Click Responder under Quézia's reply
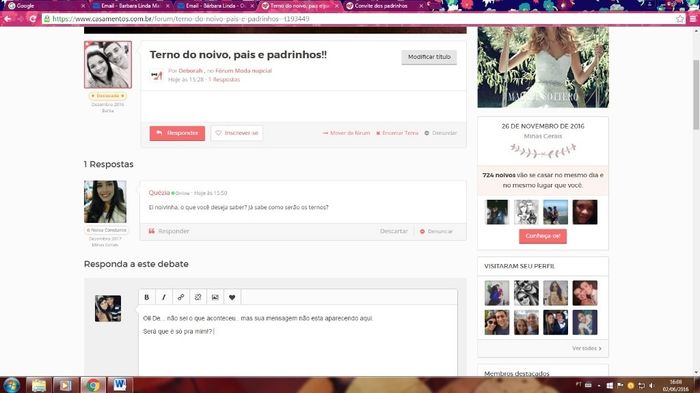The height and width of the screenshot is (393, 700). tap(169, 231)
